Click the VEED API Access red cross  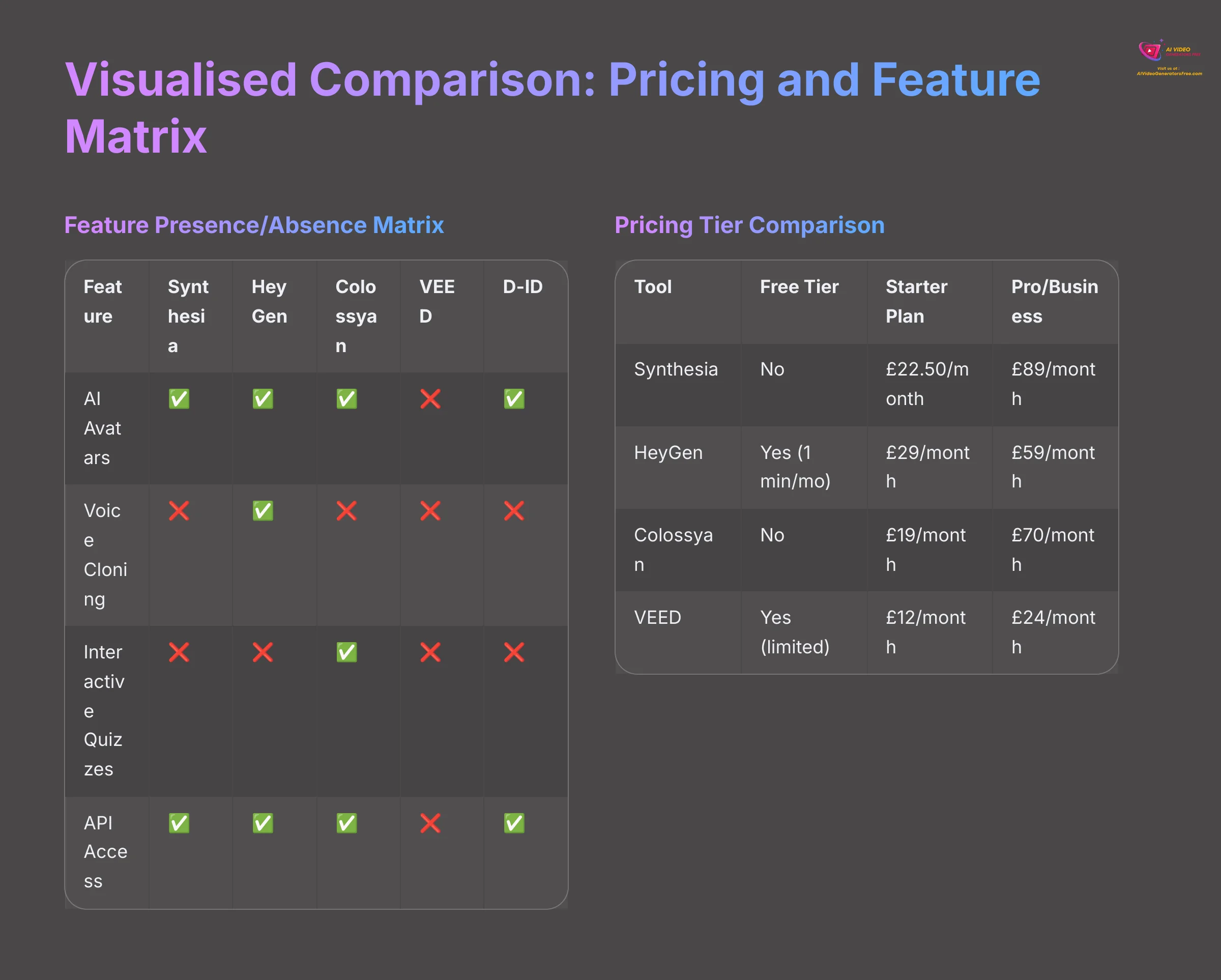click(430, 823)
